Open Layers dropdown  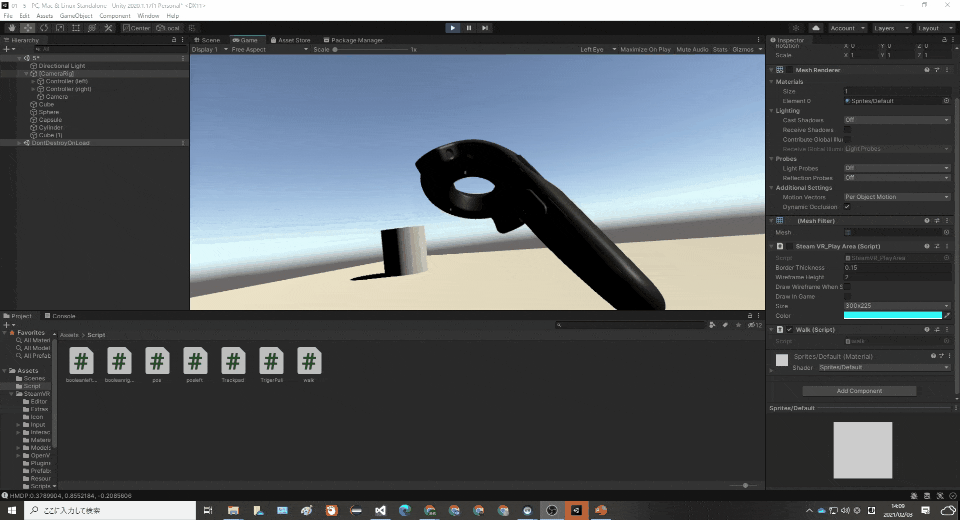[x=892, y=28]
